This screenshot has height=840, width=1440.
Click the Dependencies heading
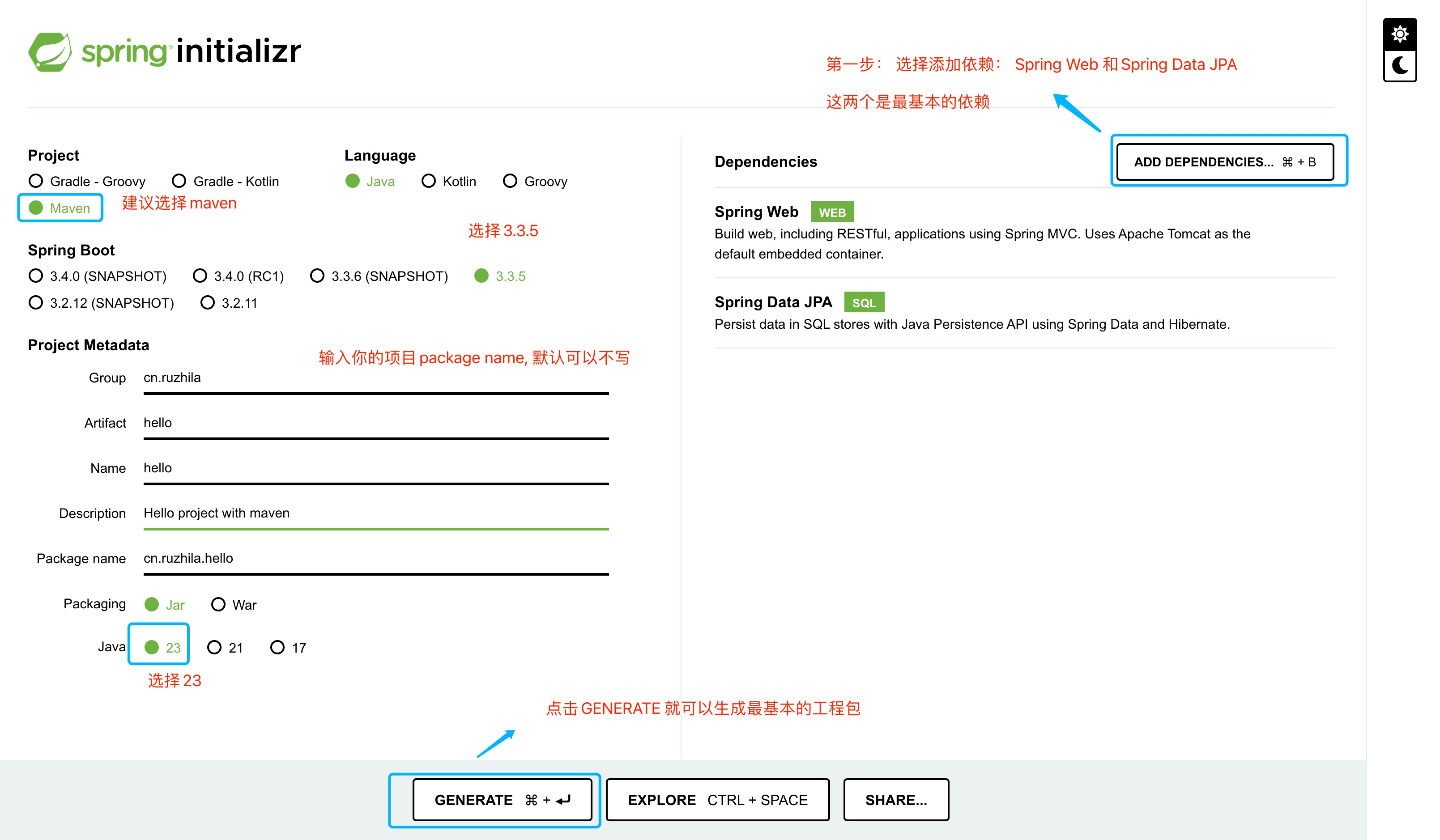click(x=765, y=162)
